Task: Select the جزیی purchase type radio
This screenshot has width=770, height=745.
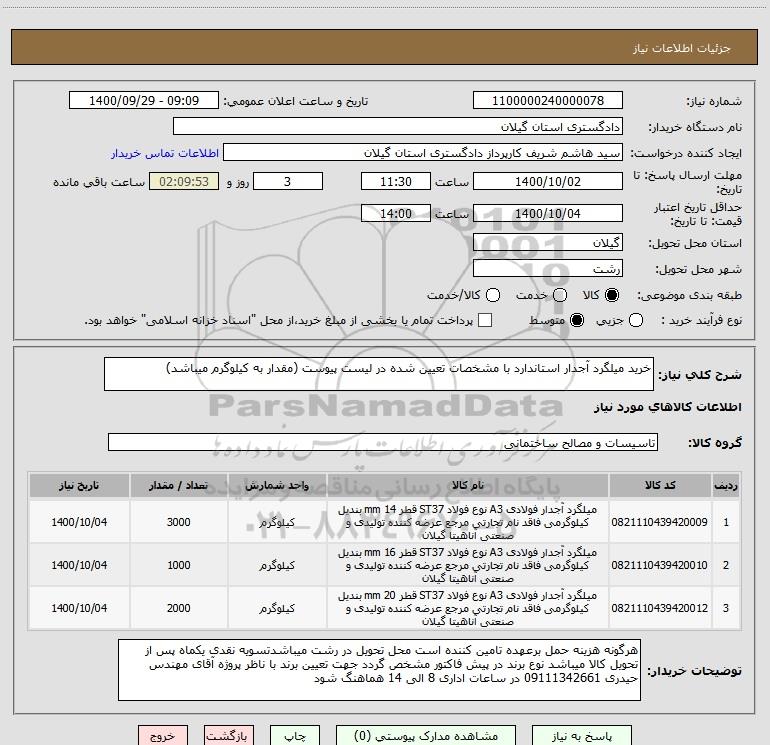Action: 635,320
